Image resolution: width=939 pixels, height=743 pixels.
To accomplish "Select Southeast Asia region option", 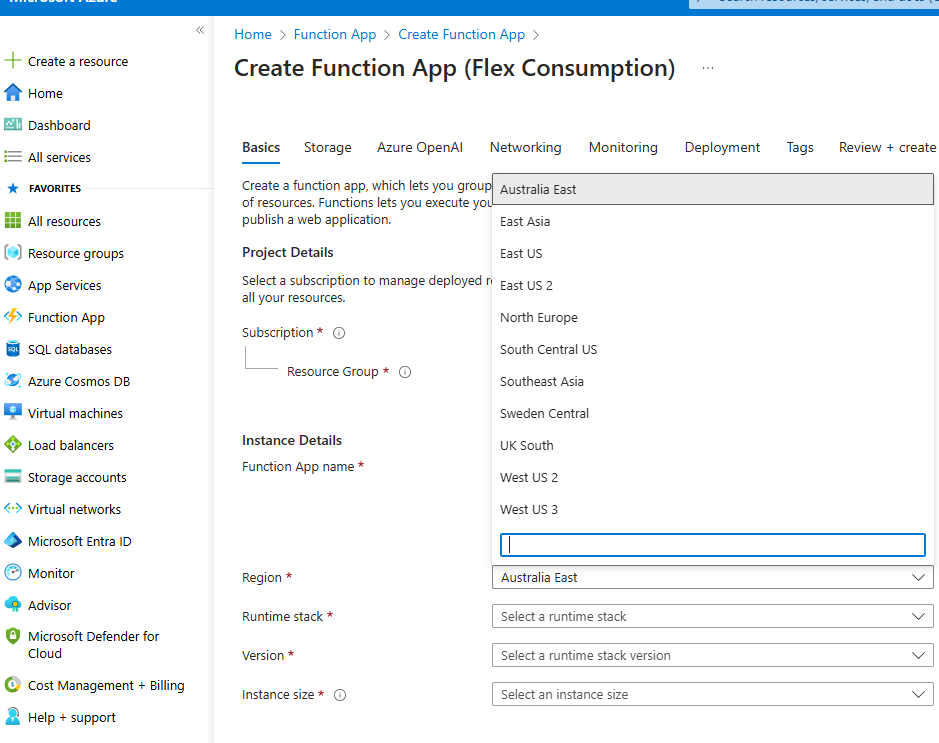I will pos(713,381).
